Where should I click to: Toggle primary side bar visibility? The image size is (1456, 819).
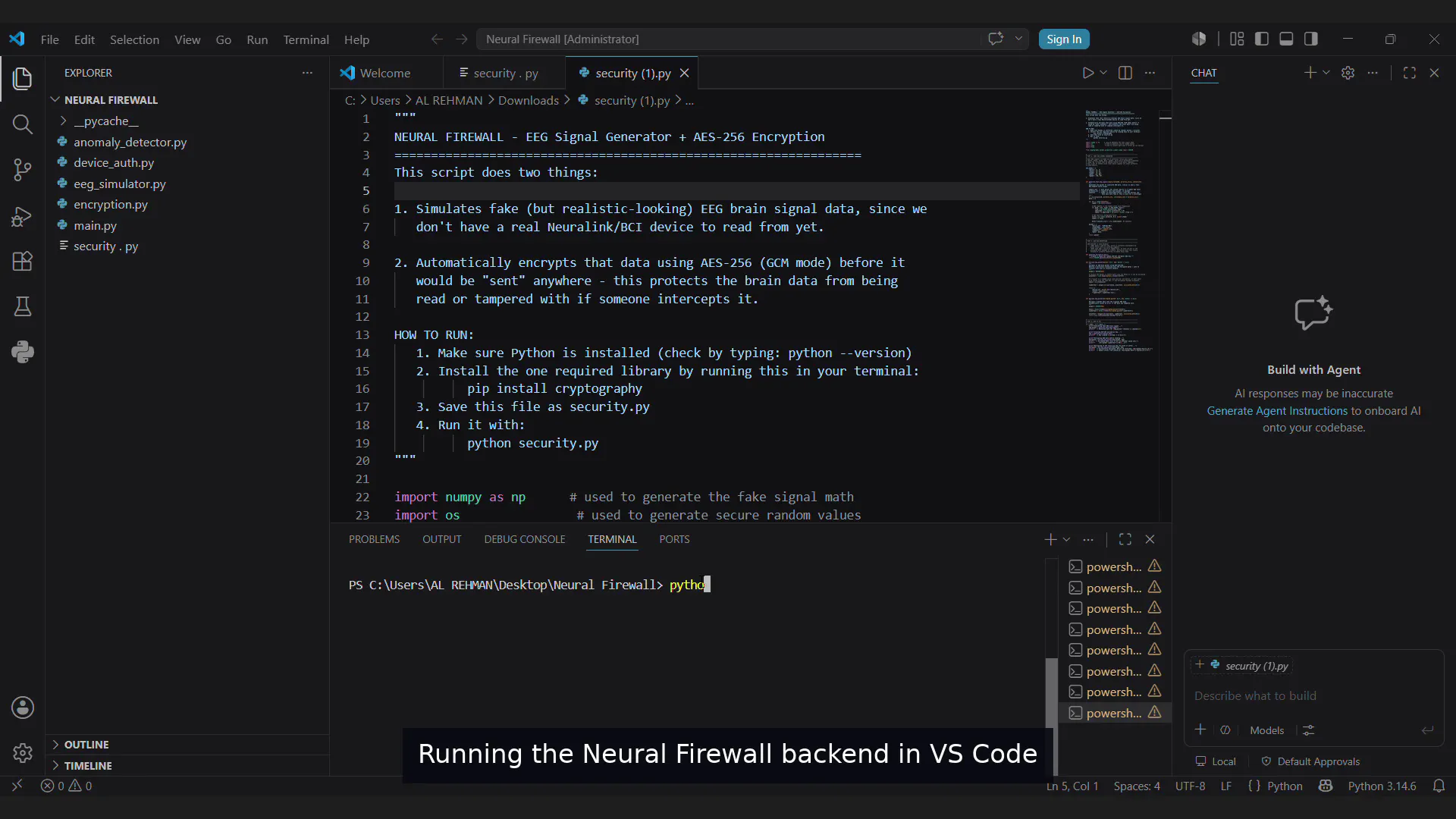coord(1262,39)
